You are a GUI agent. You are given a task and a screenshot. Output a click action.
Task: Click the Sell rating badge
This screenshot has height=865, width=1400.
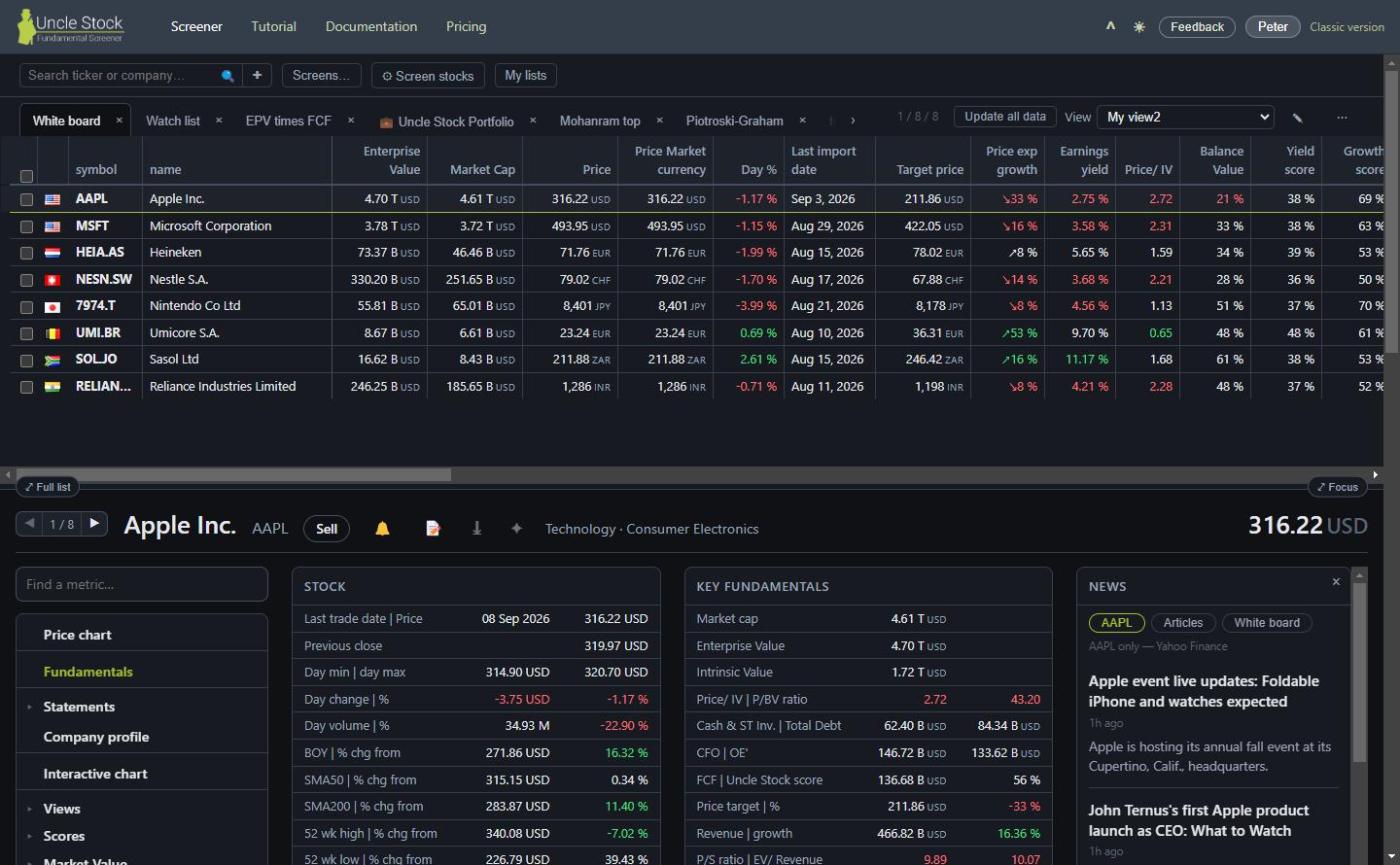326,529
